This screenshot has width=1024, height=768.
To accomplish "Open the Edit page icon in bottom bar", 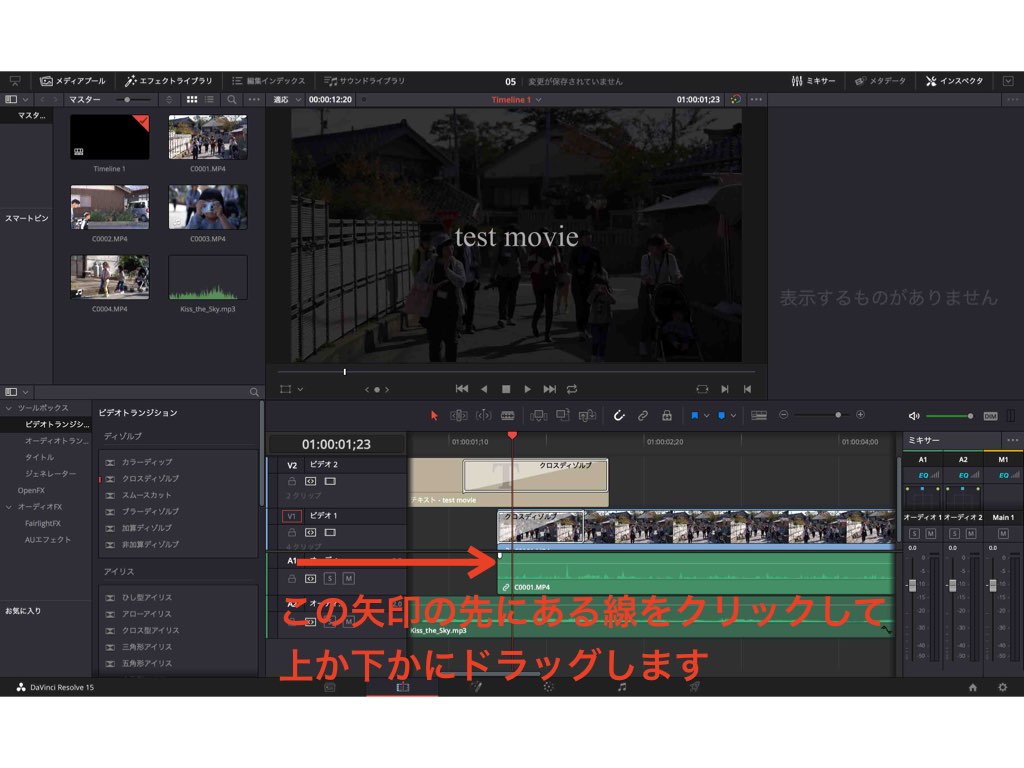I will pyautogui.click(x=402, y=686).
